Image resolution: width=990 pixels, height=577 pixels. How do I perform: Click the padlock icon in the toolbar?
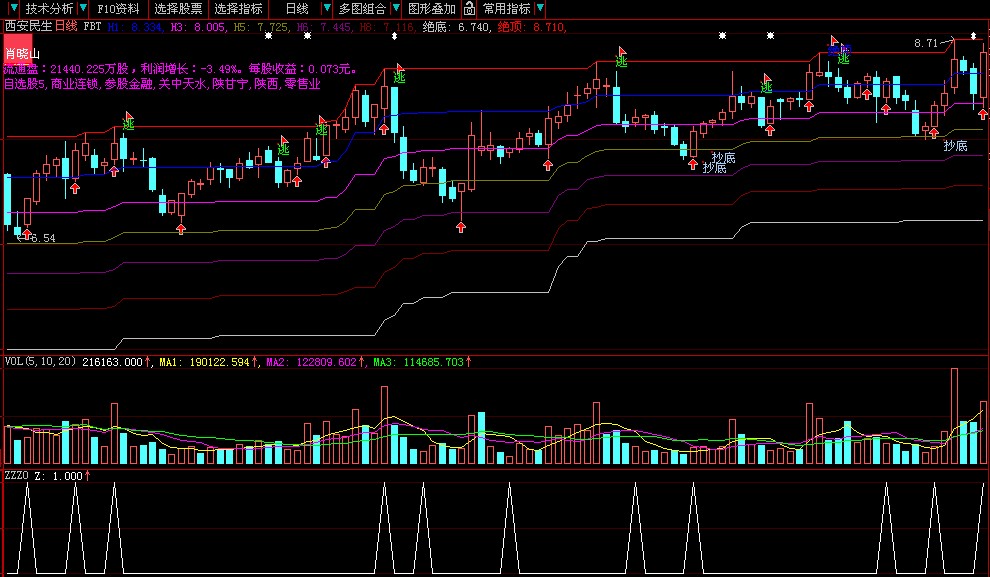pyautogui.click(x=468, y=8)
